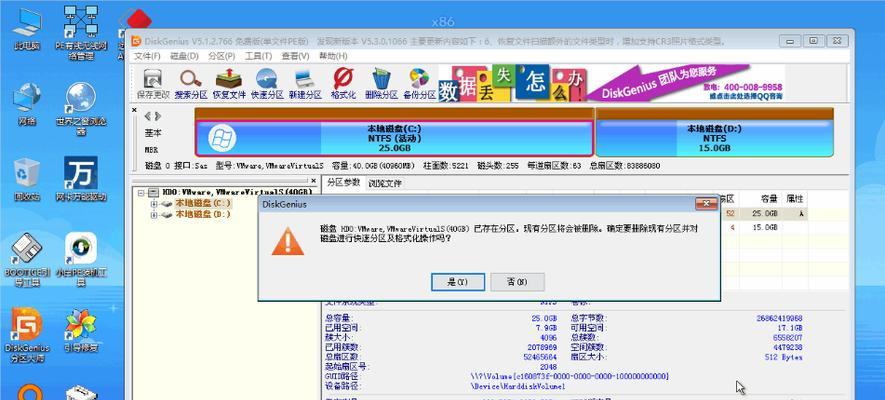Click the DiskGenius title bar logo icon
The height and width of the screenshot is (400, 885).
tap(136, 41)
